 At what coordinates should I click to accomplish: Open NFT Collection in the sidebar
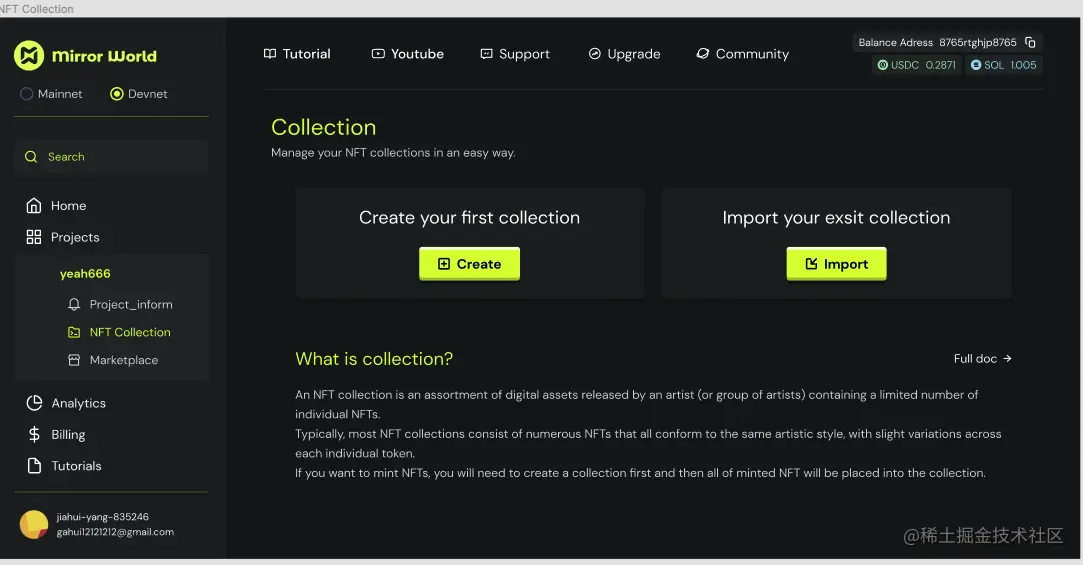pyautogui.click(x=130, y=332)
